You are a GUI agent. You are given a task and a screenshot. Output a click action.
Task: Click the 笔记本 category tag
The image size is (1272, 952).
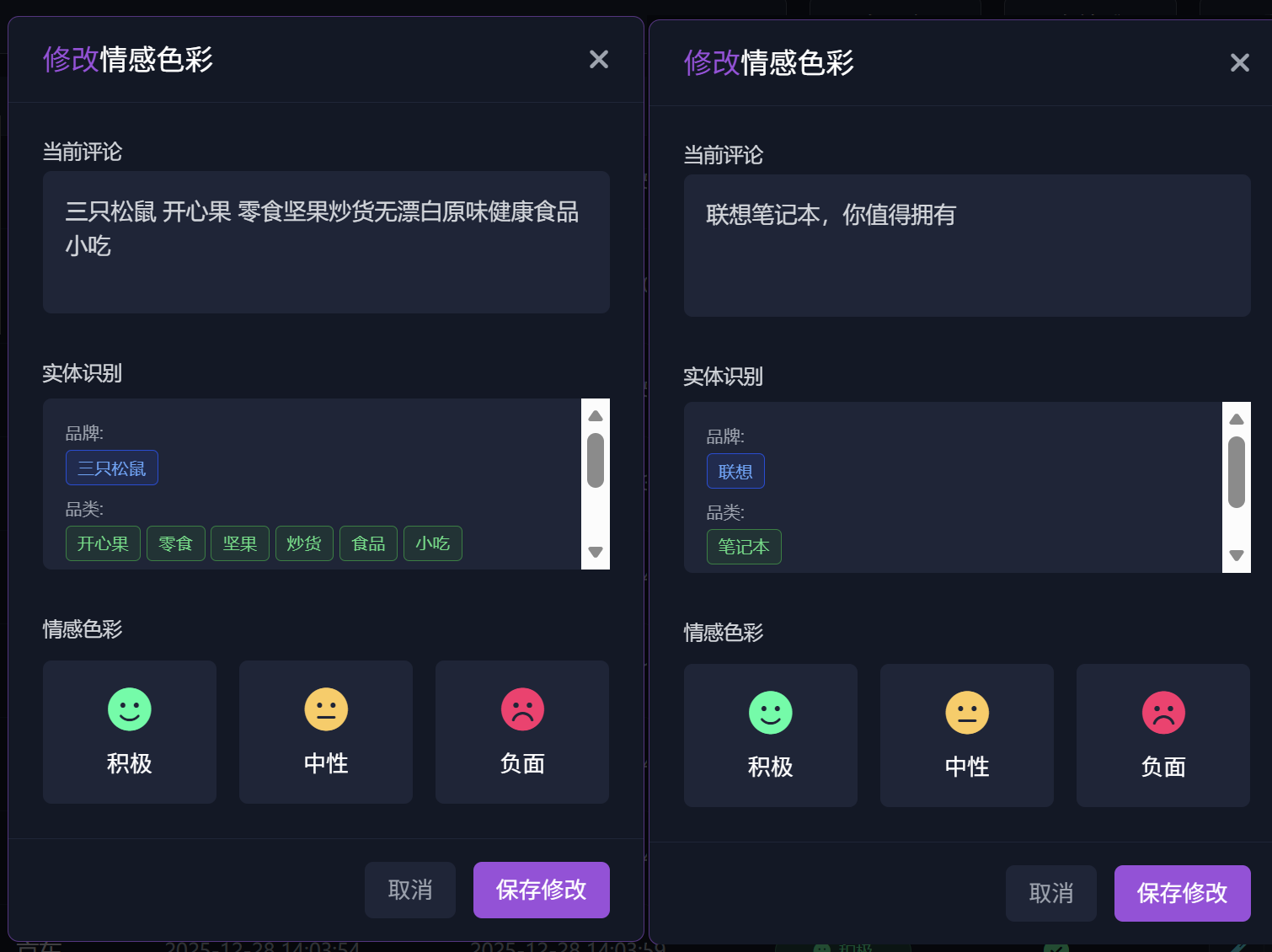[744, 547]
